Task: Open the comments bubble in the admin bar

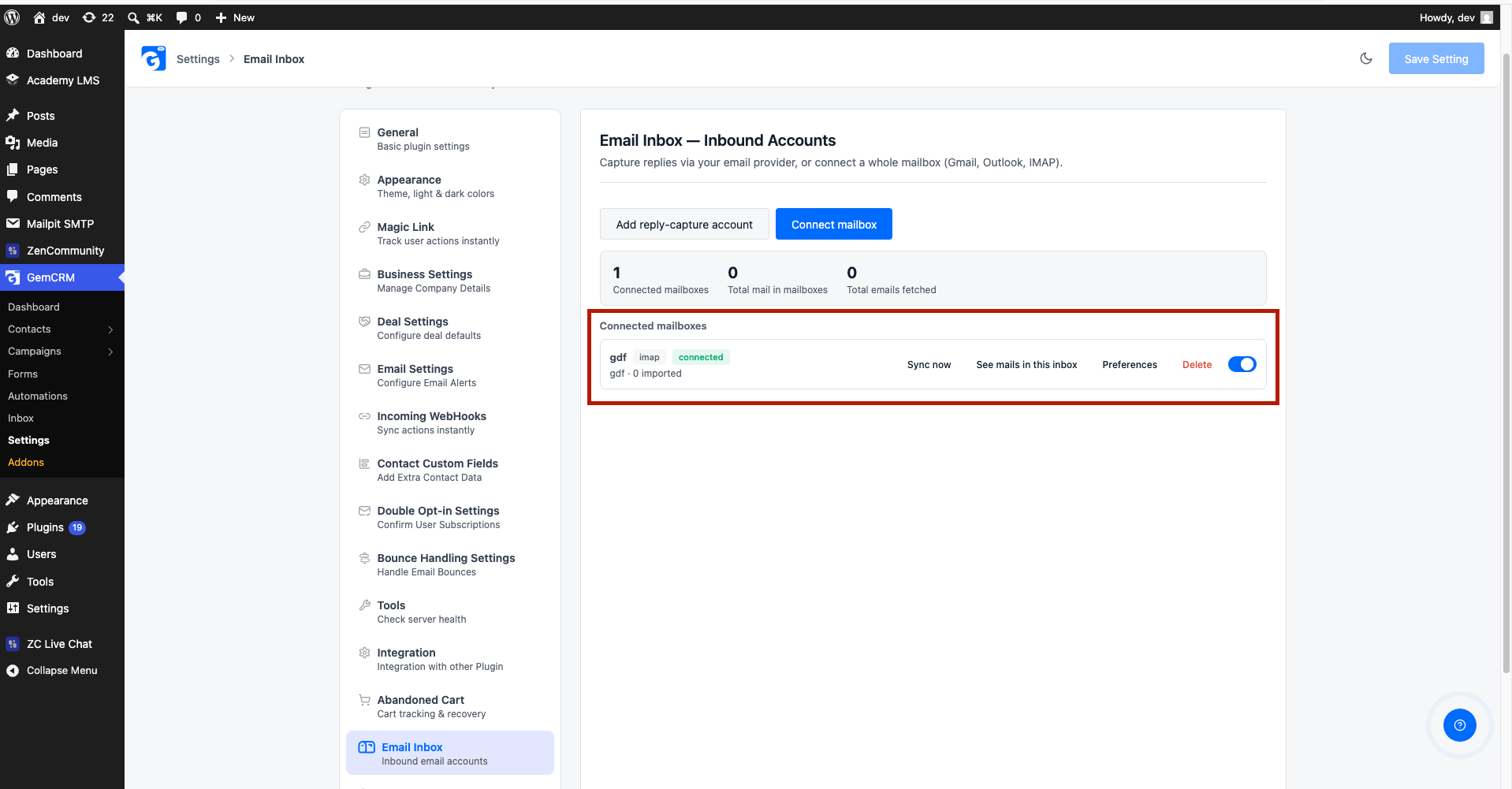Action: pos(181,17)
